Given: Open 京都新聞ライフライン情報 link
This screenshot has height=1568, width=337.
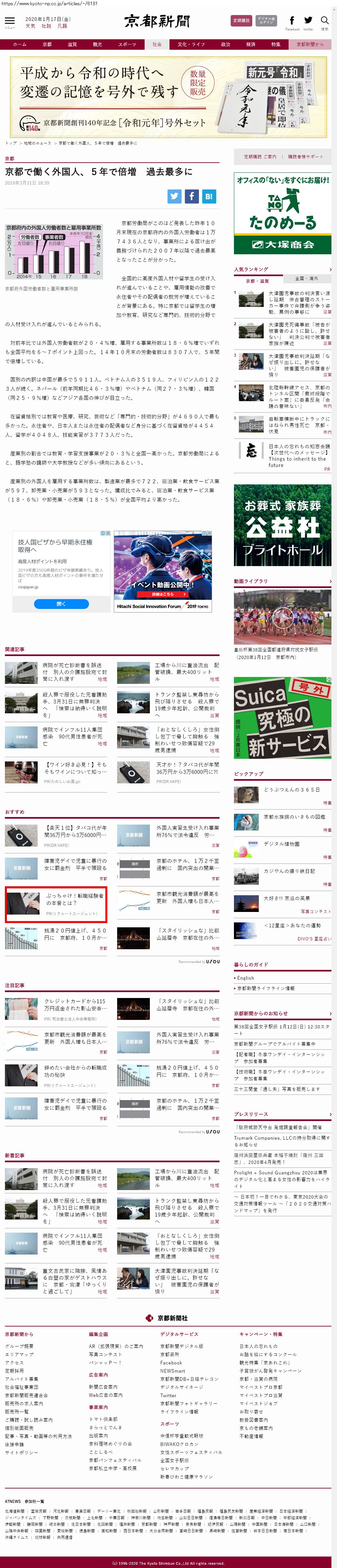Looking at the screenshot, I should pyautogui.click(x=265, y=988).
